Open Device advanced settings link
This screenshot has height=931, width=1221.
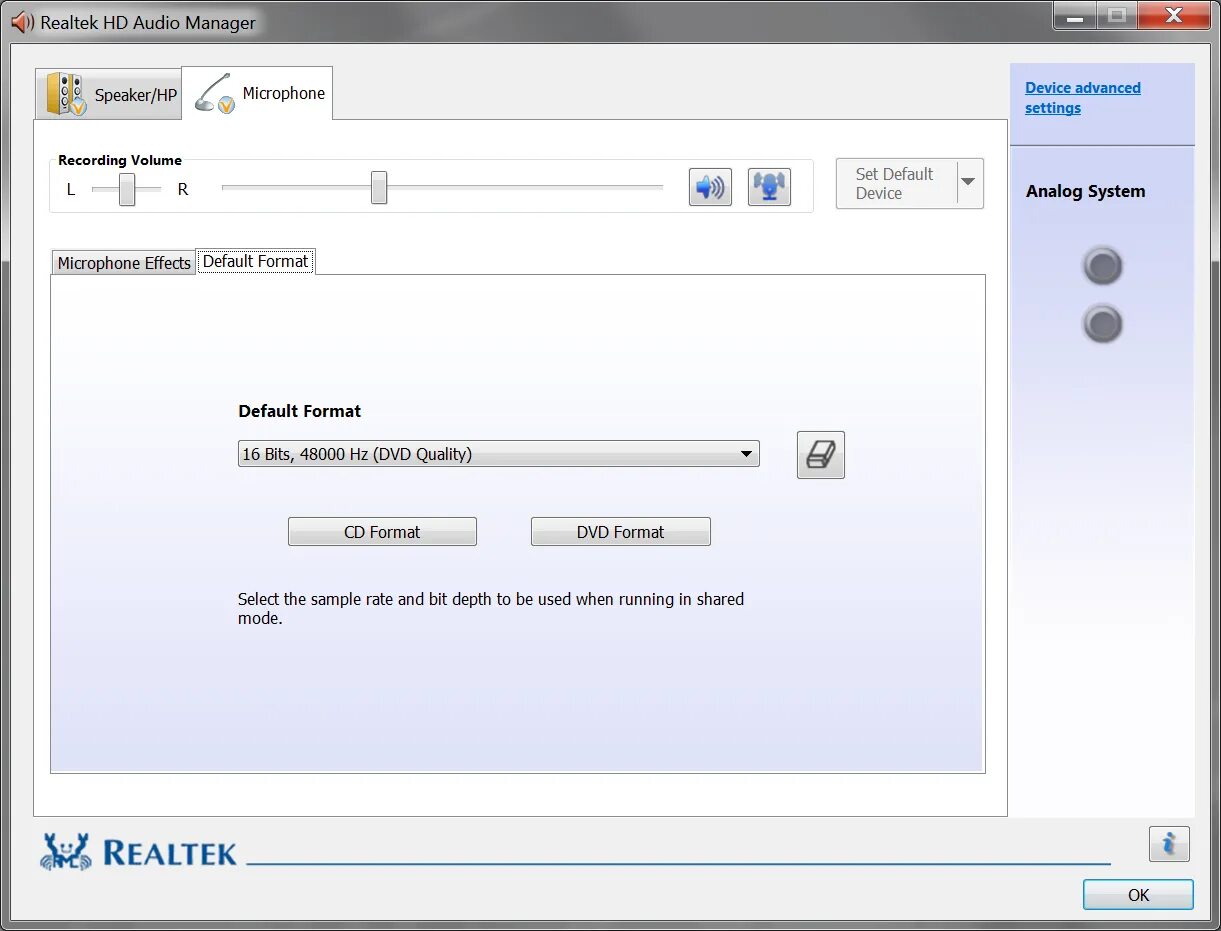[x=1082, y=98]
